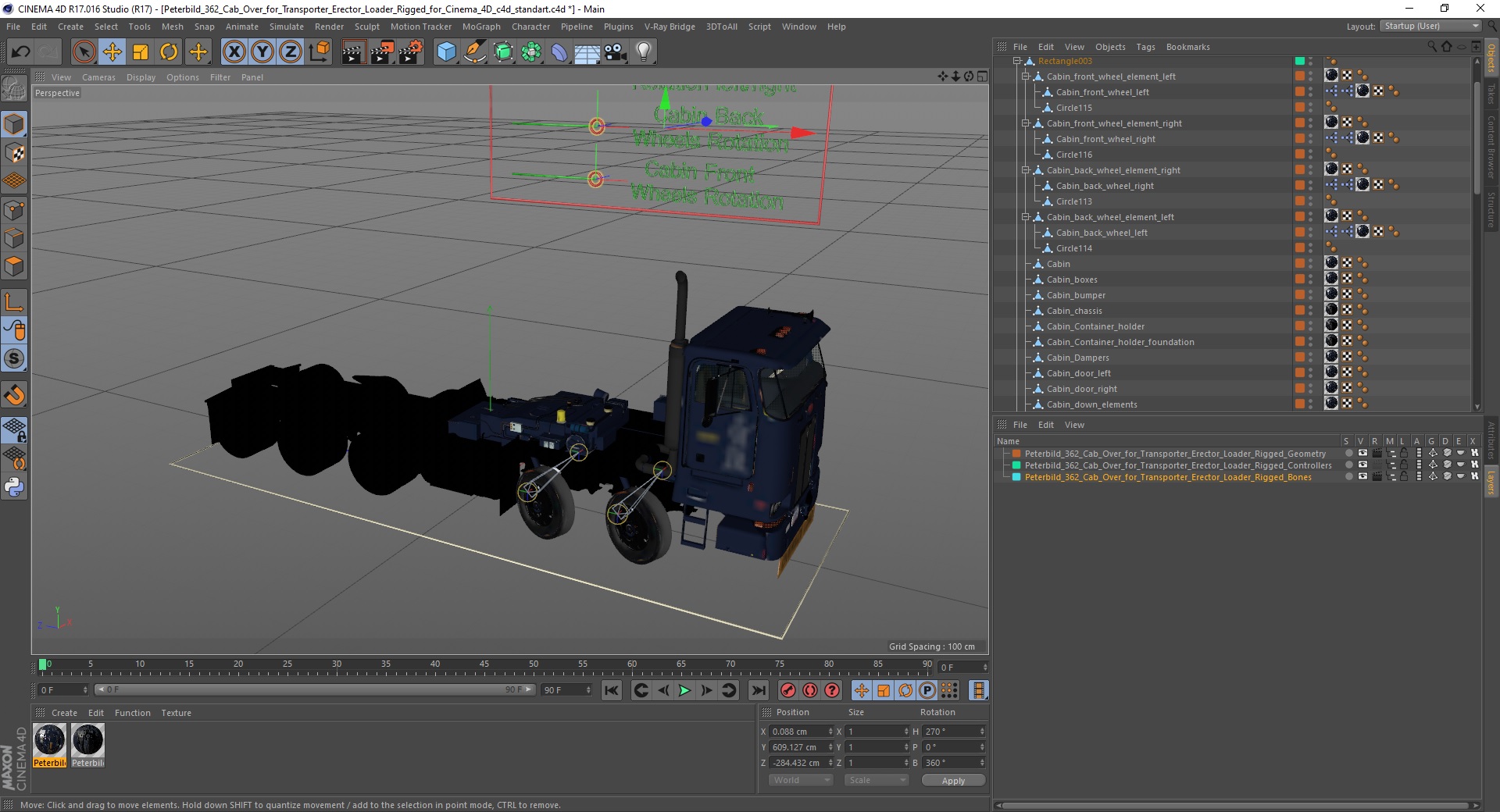Image resolution: width=1500 pixels, height=812 pixels.
Task: Go to end of animation
Action: [x=758, y=690]
